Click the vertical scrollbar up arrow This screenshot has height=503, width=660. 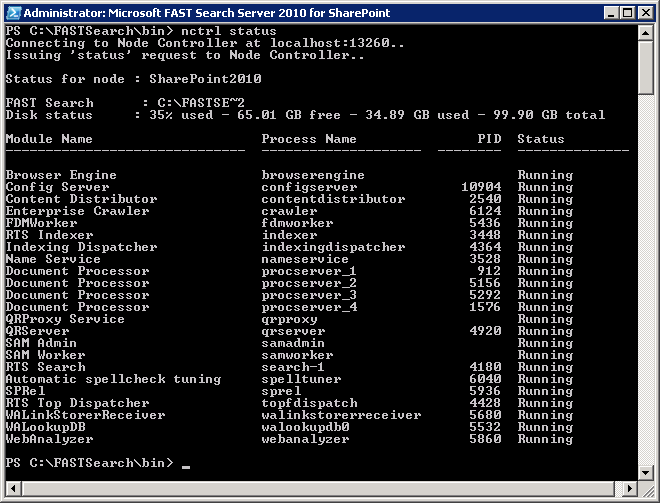(645, 32)
